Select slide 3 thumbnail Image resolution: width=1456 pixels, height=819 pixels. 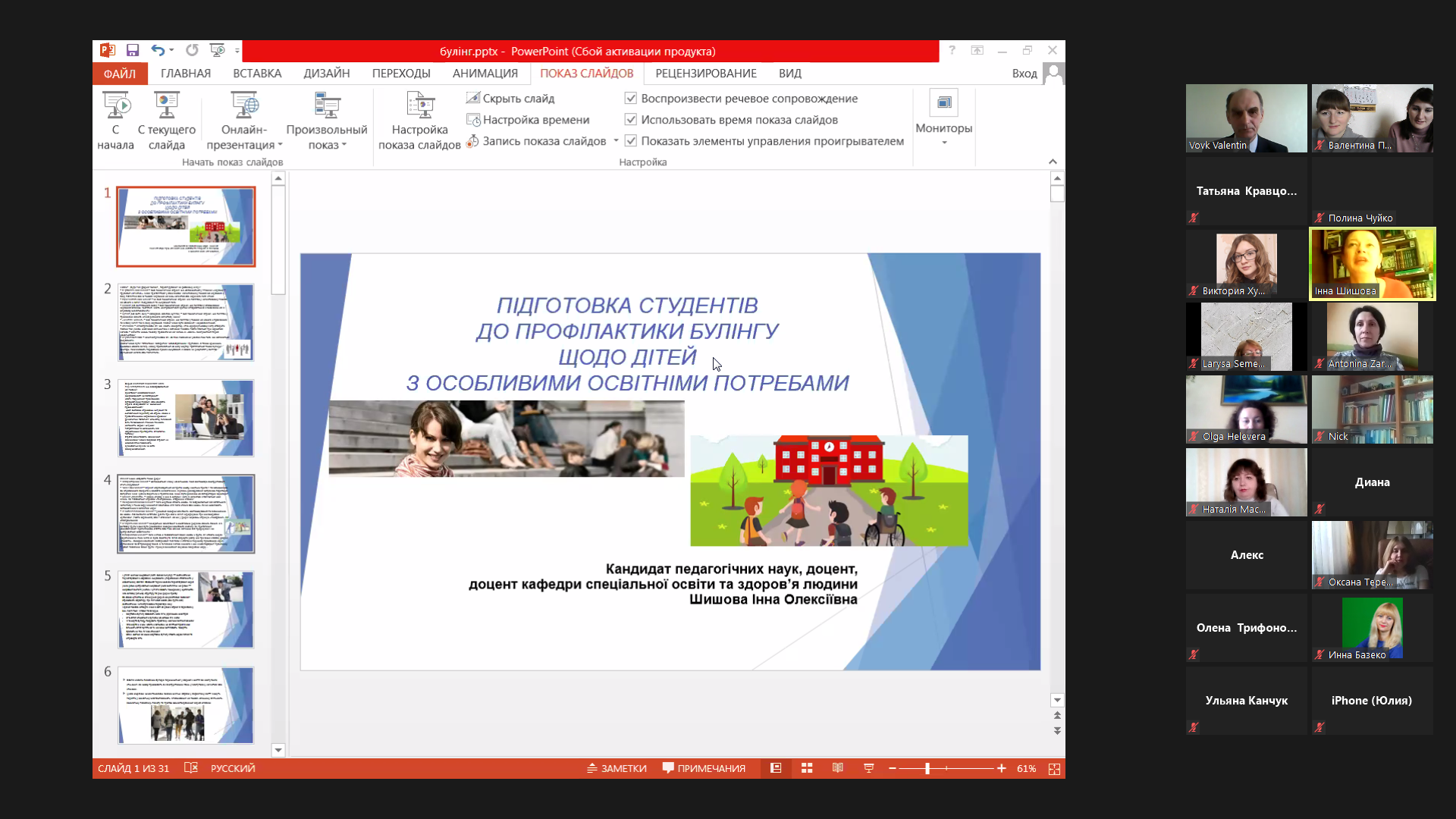[x=186, y=418]
